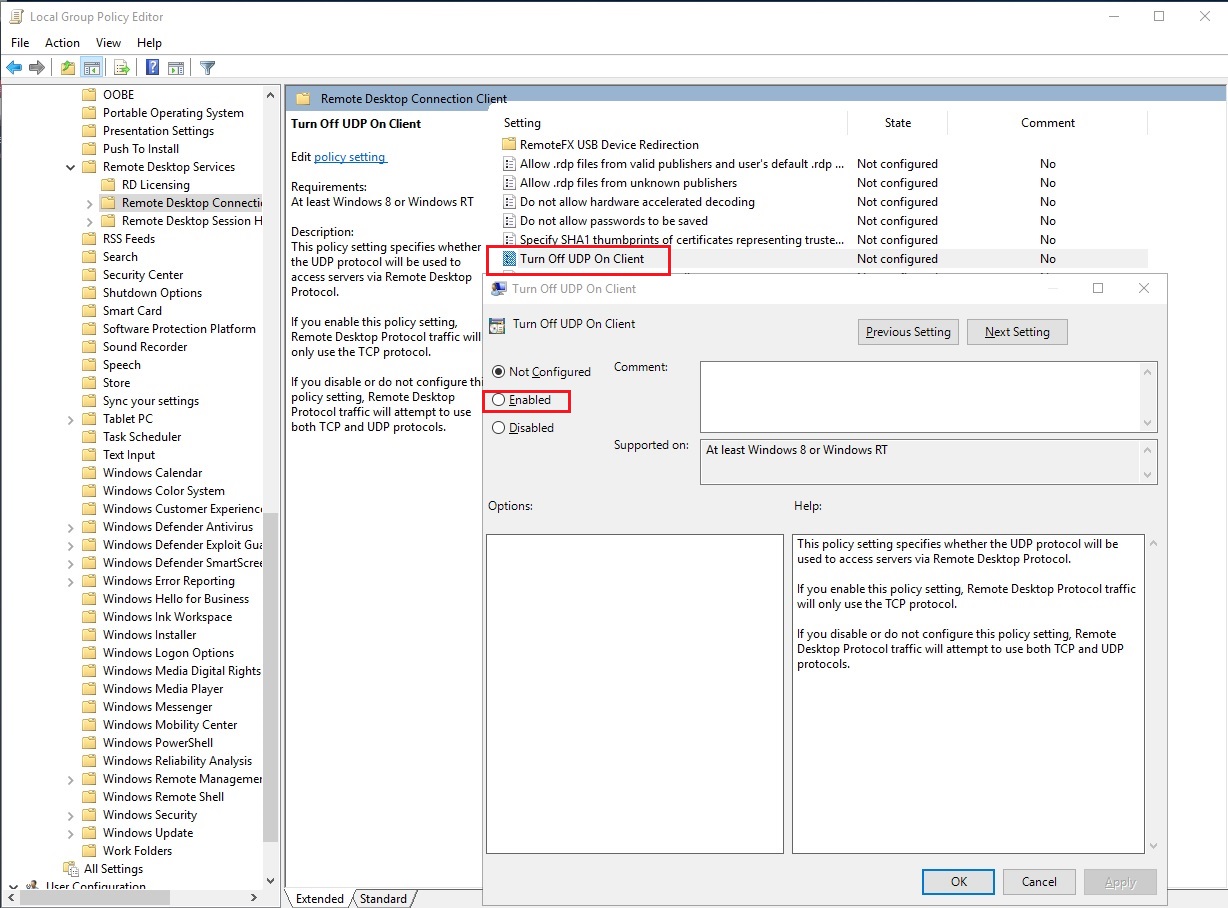This screenshot has height=908, width=1228.
Task: Click the Up One Level folder icon
Action: [x=67, y=68]
